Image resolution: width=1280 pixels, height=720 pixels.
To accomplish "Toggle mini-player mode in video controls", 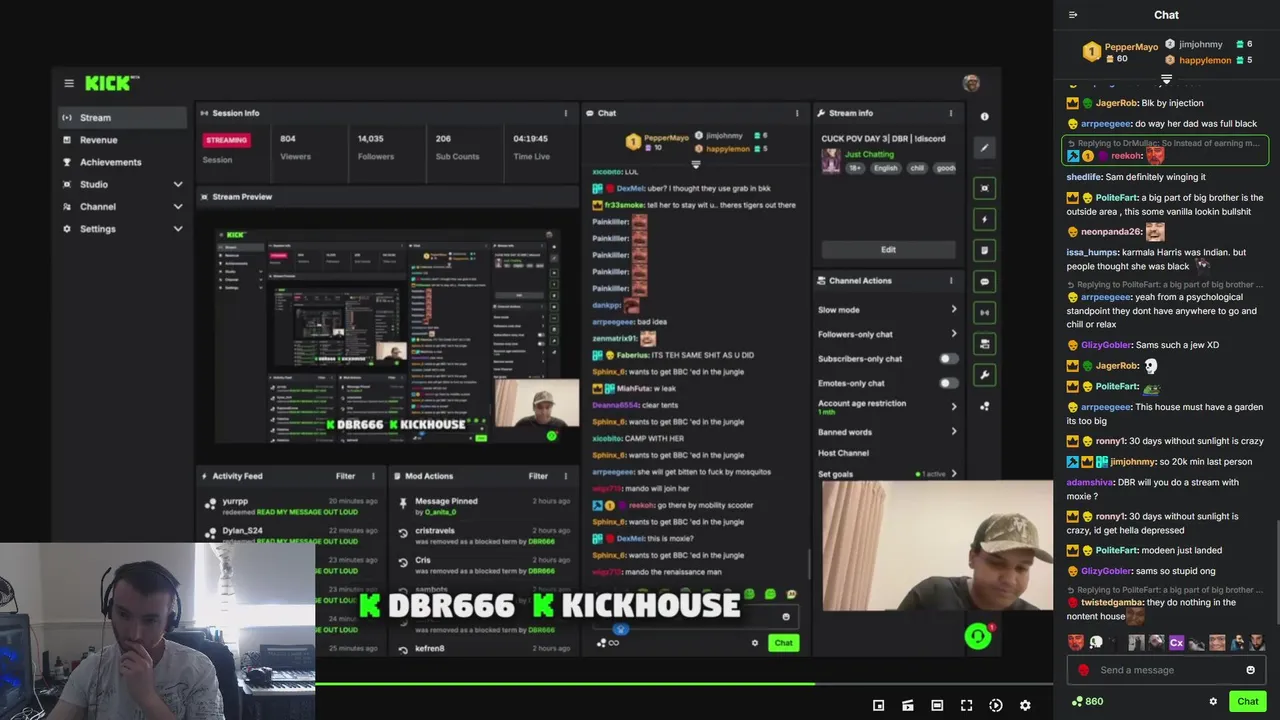I will tap(878, 705).
